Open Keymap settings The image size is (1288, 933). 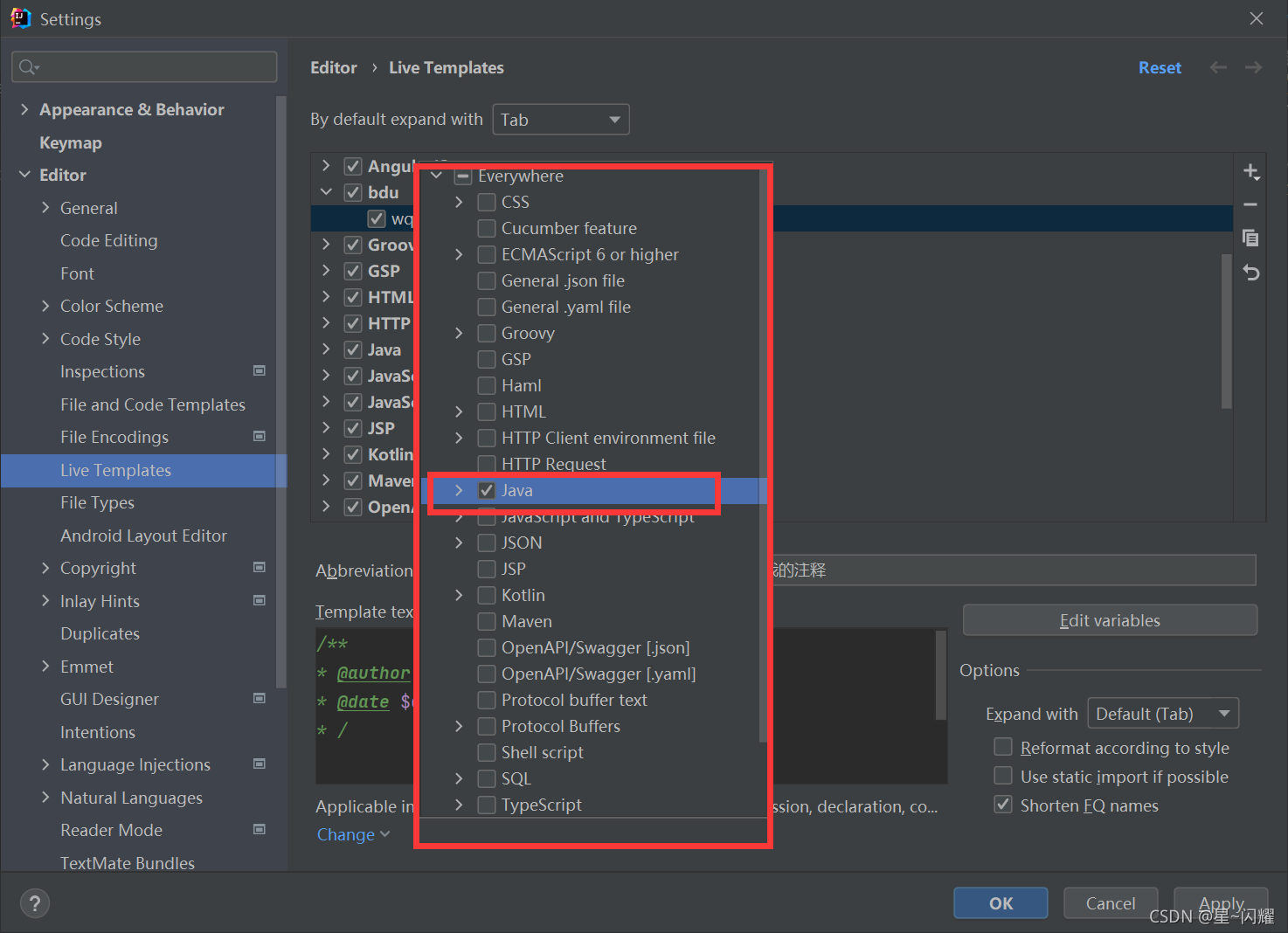click(x=71, y=142)
